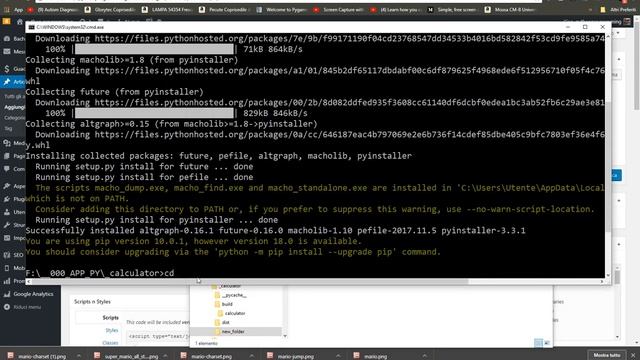The width and height of the screenshot is (640, 360).
Task: Click the WordPress home icon in admin bar
Action: click(x=20, y=22)
